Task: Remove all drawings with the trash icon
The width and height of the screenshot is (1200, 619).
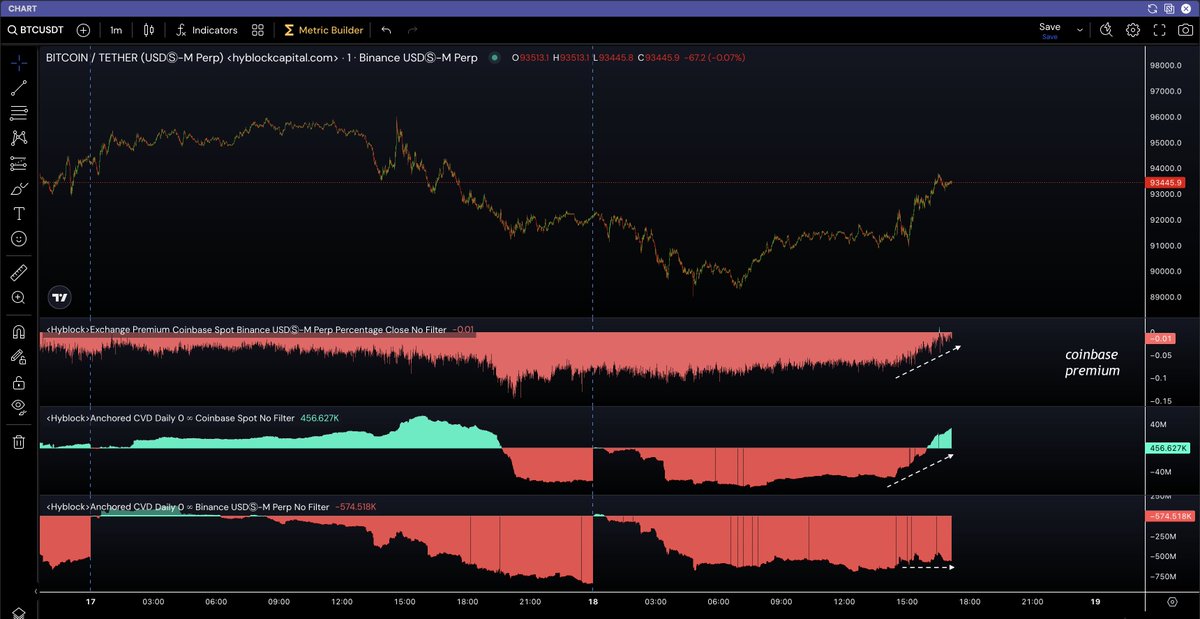Action: click(x=19, y=442)
